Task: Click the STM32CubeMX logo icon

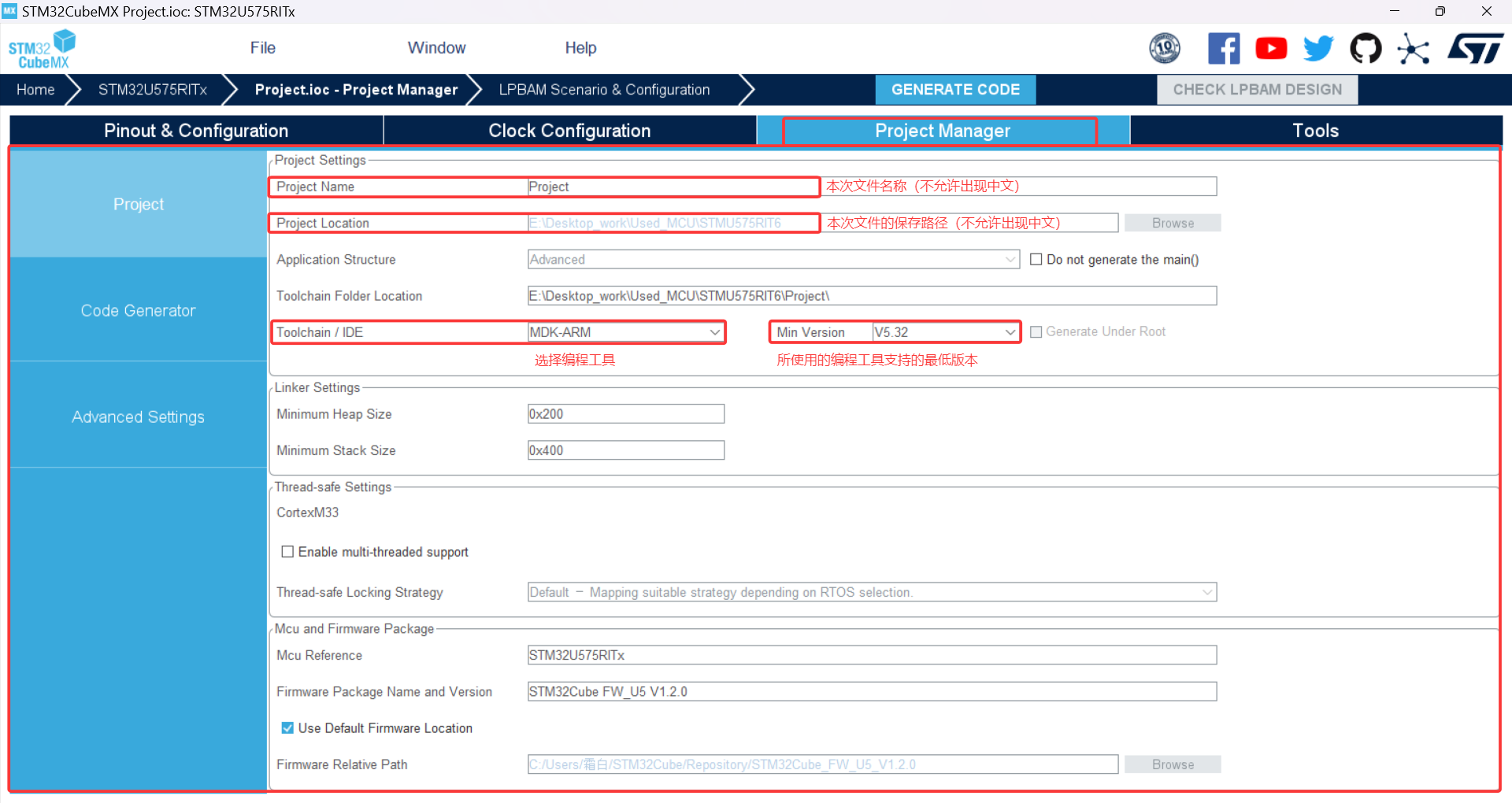Action: pos(42,49)
